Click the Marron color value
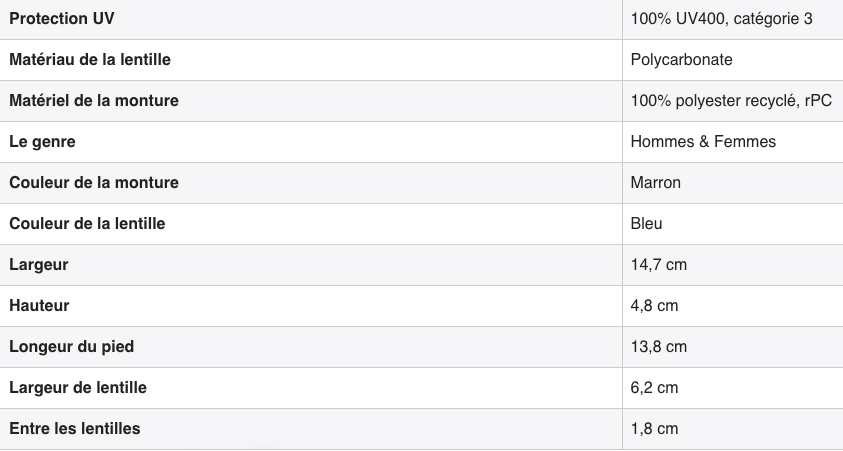 [655, 183]
